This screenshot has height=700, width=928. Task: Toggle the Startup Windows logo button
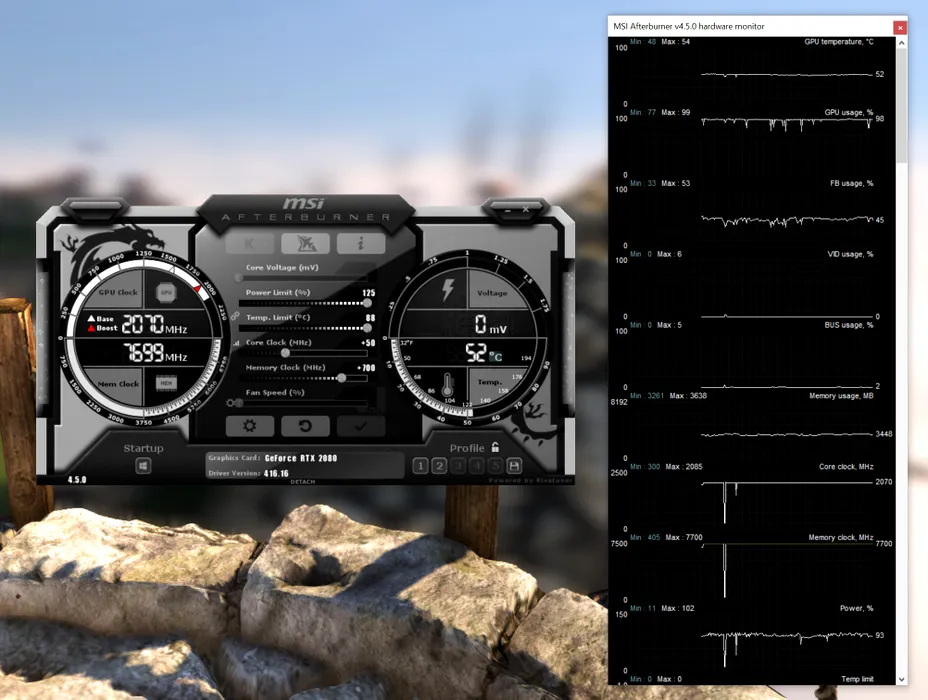point(143,466)
